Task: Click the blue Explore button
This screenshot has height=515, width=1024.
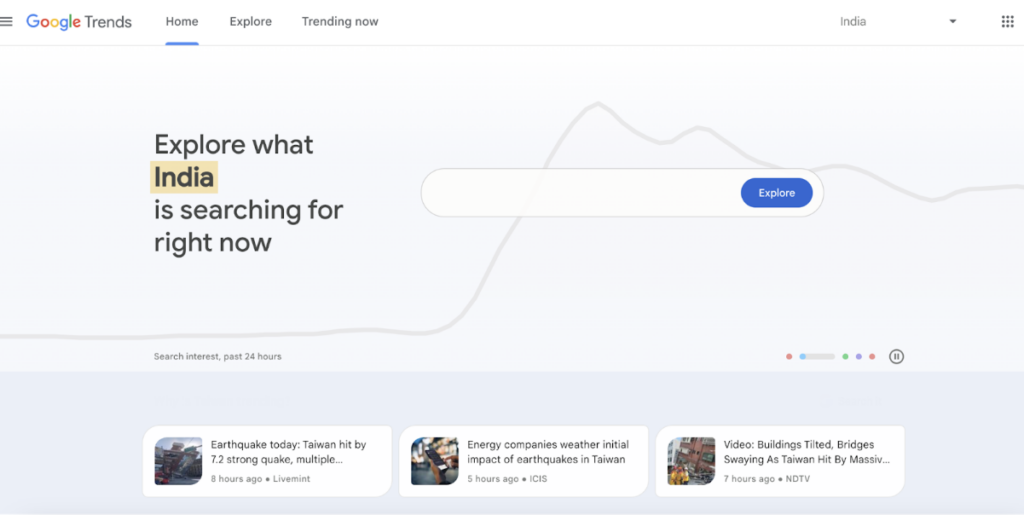Action: 776,193
